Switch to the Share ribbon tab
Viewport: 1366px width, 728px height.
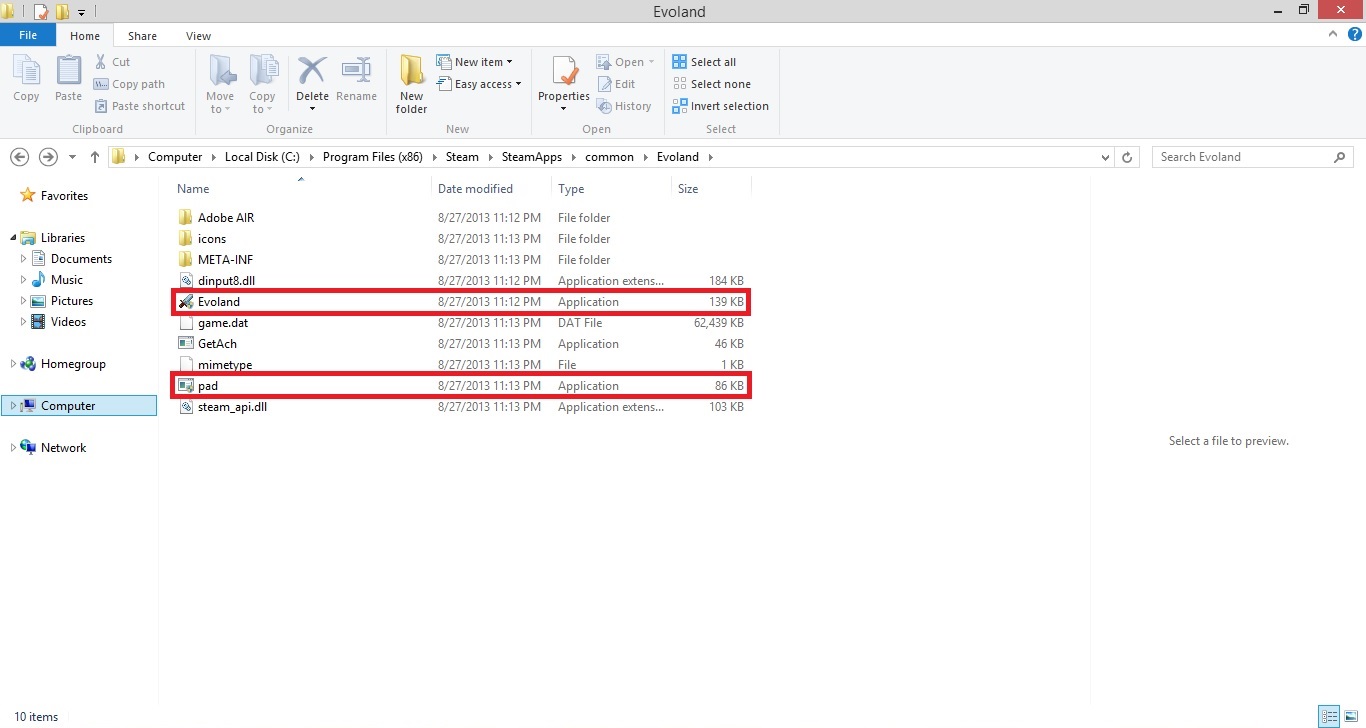coord(142,36)
